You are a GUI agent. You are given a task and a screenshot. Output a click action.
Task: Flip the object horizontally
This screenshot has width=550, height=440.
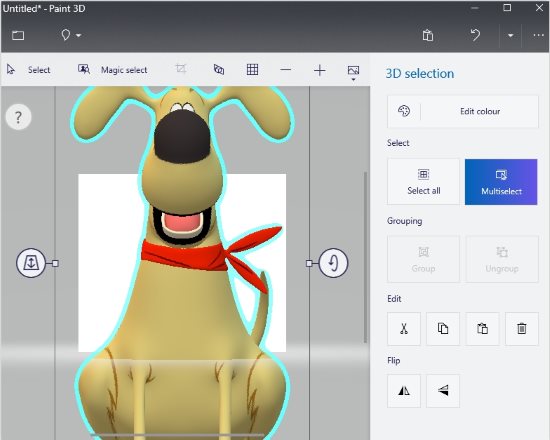(404, 391)
